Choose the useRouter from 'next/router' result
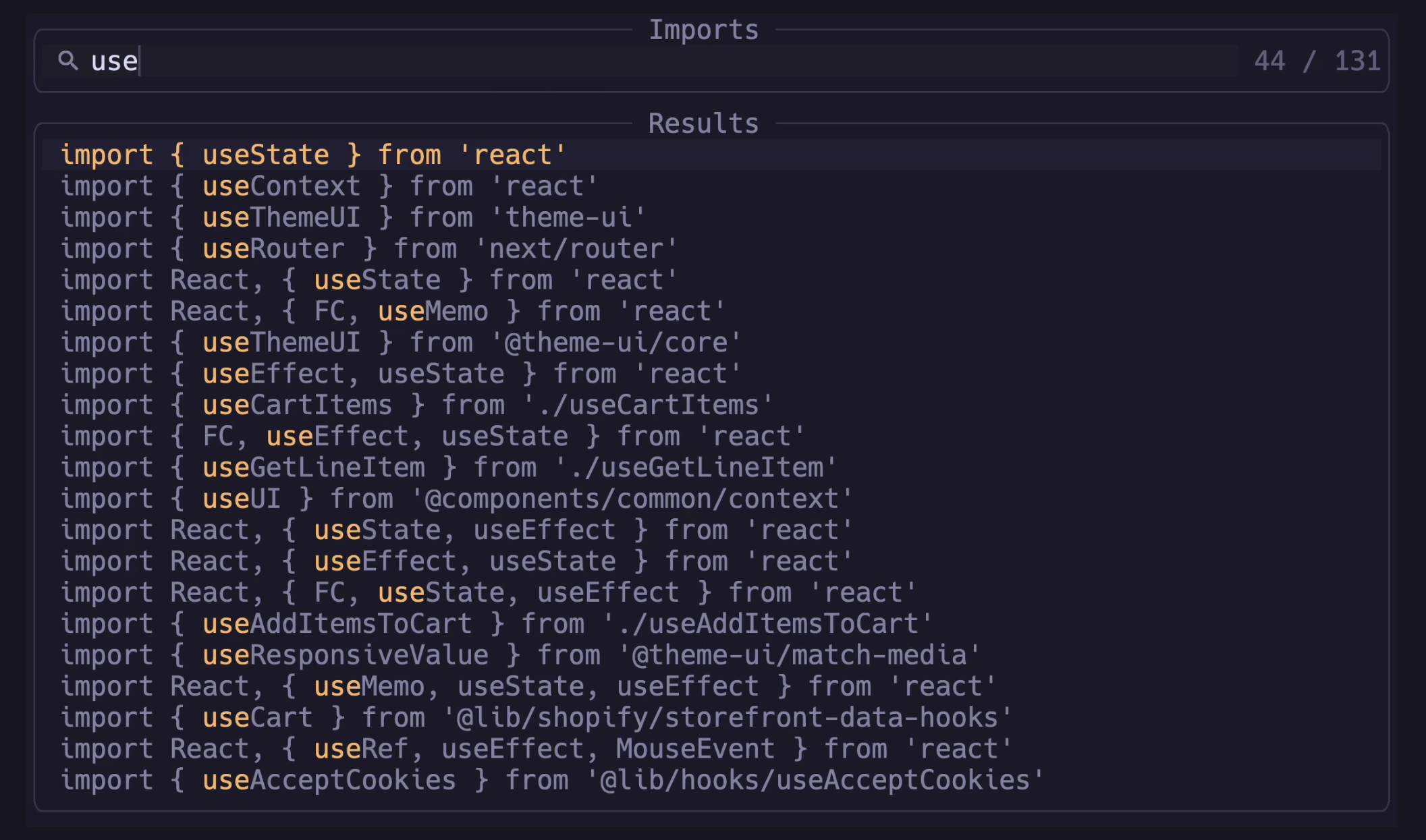 (x=711, y=248)
